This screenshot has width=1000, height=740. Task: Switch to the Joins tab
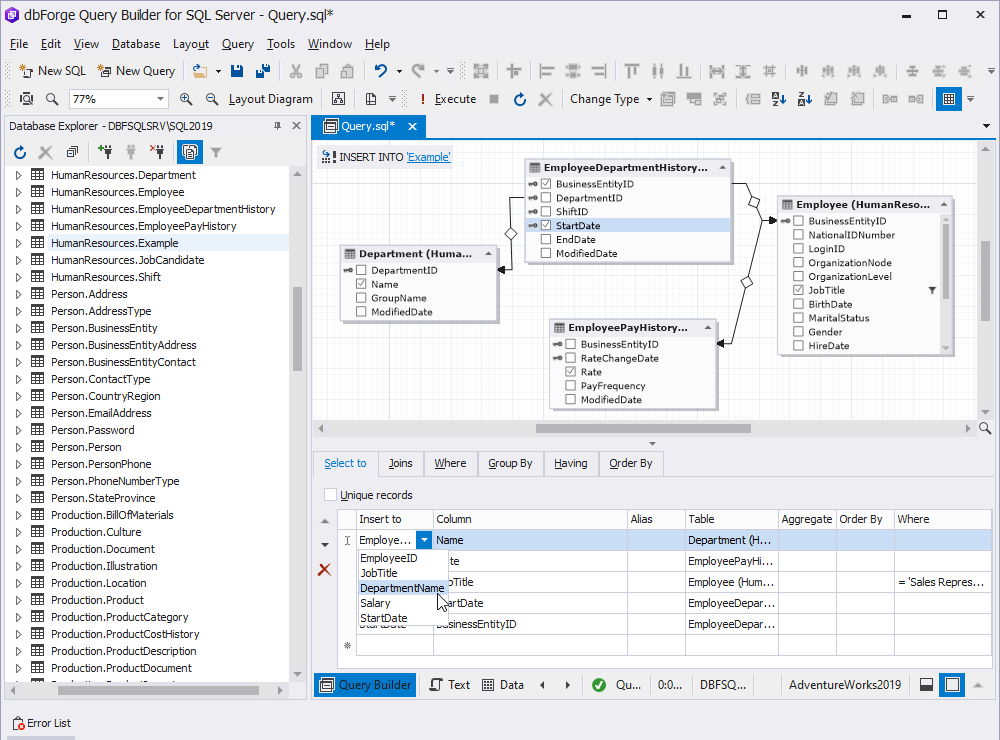pos(401,463)
